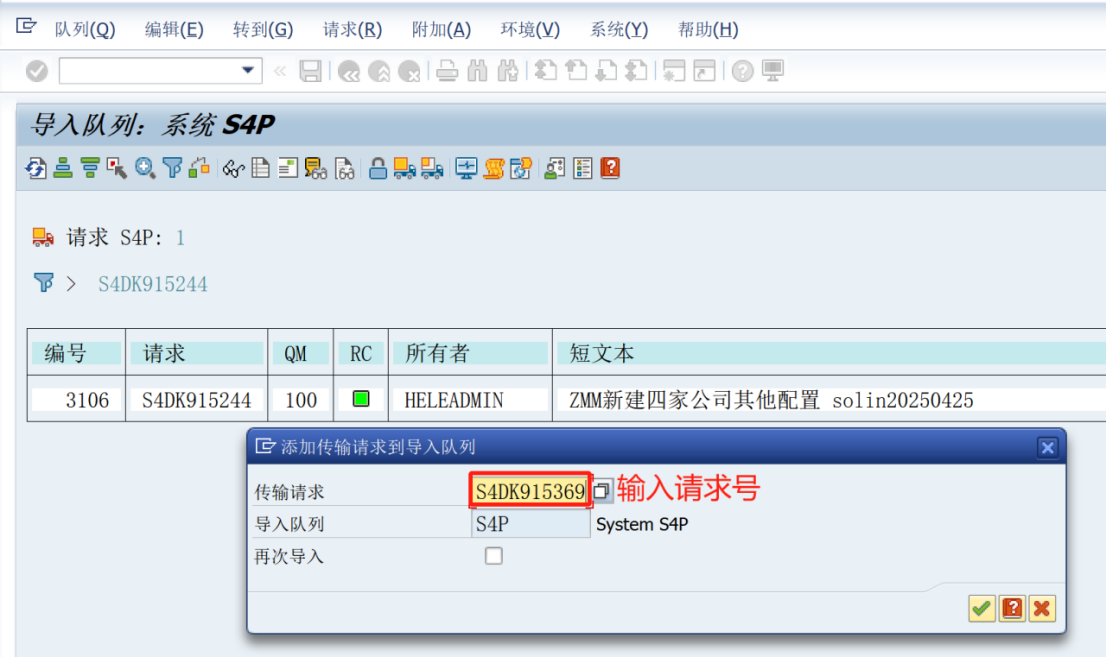1107x658 pixels.
Task: Click the Deselect All green bars icon
Action: click(x=90, y=168)
